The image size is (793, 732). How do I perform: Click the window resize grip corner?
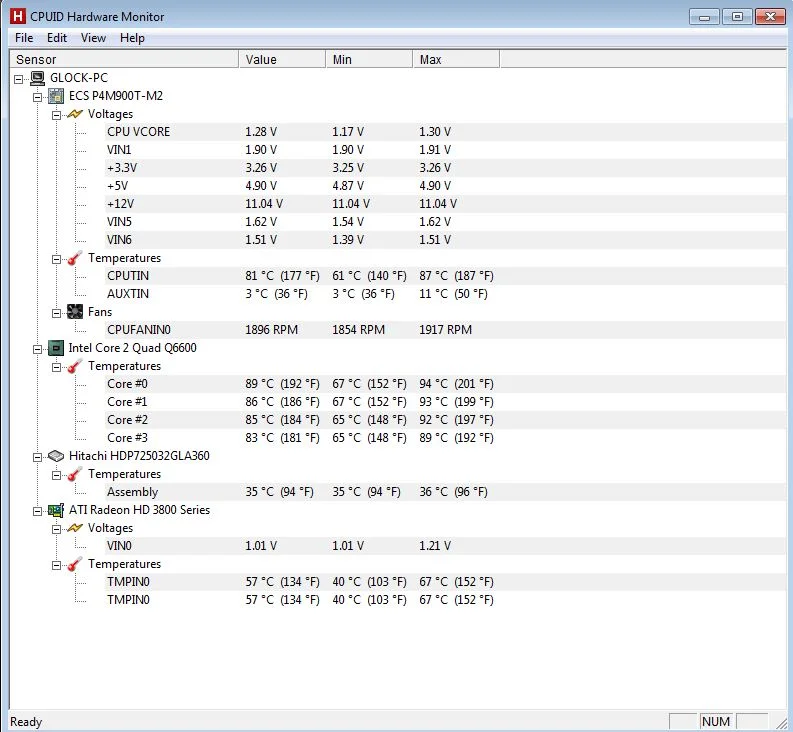click(782, 722)
